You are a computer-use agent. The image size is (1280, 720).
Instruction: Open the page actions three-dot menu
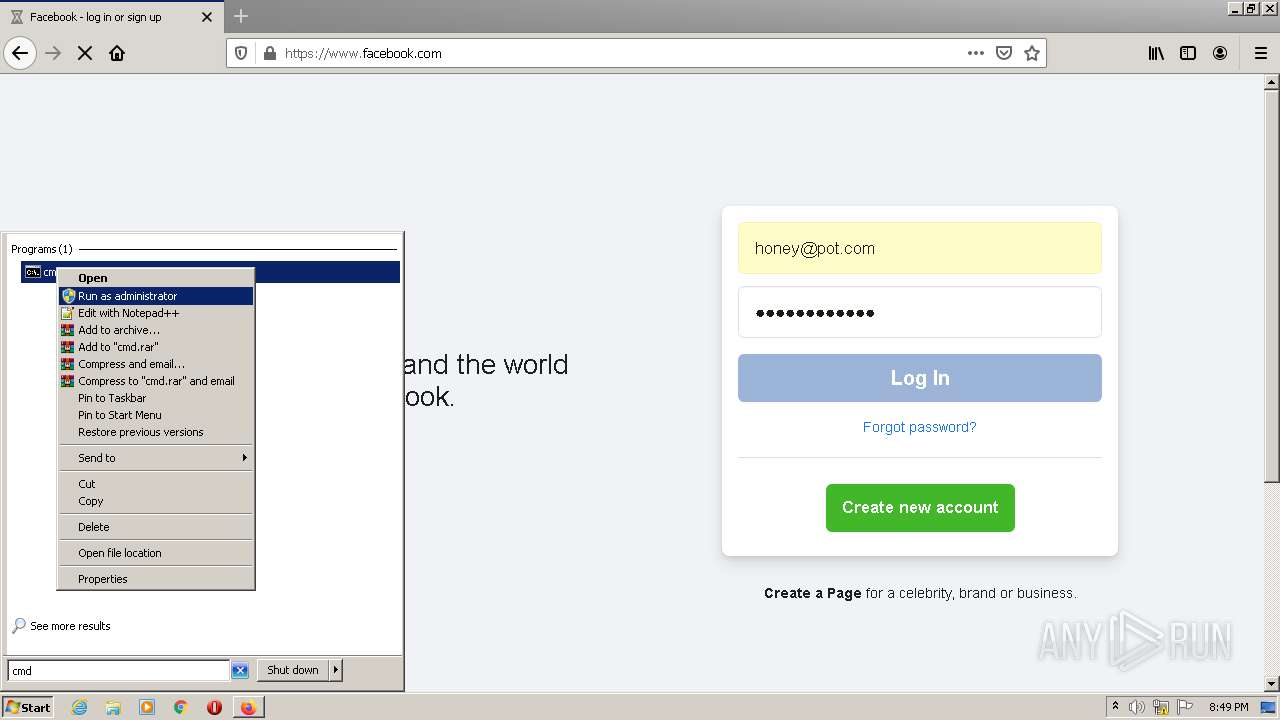(976, 53)
